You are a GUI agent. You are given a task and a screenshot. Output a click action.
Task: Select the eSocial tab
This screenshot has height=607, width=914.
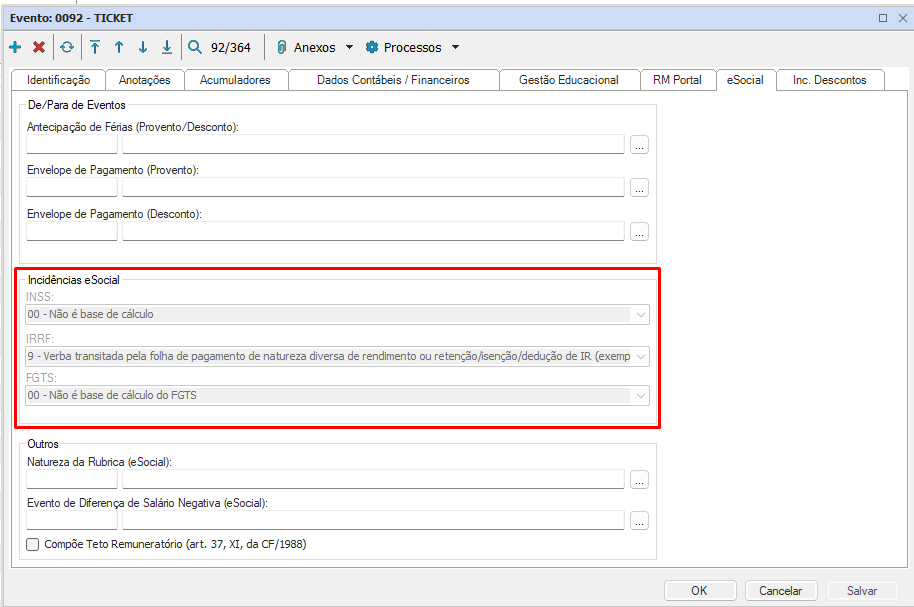click(x=746, y=79)
